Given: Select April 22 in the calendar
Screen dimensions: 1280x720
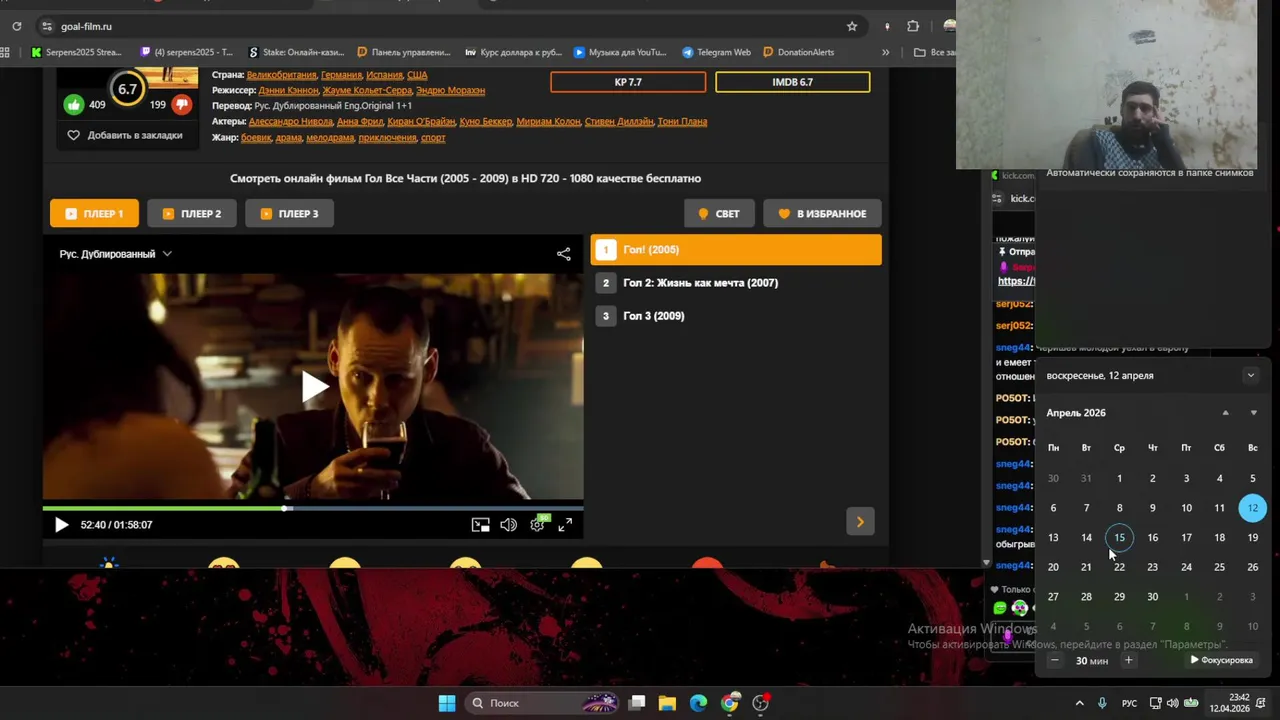Looking at the screenshot, I should point(1119,567).
